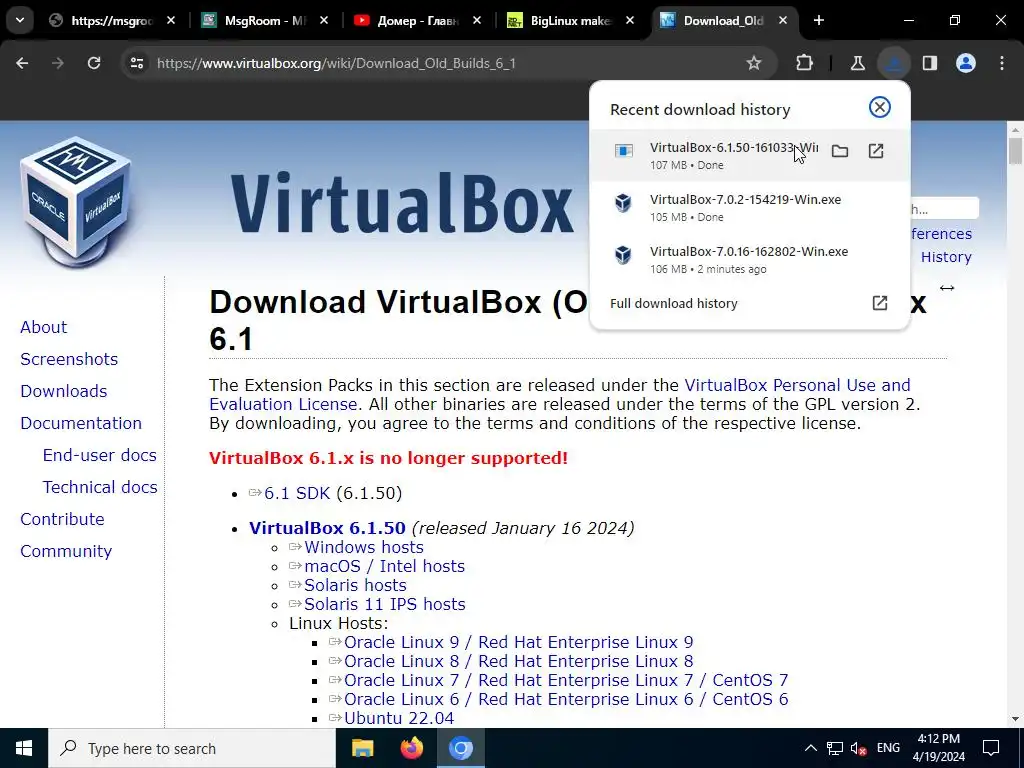Download Ubuntu 22.04 build
The height and width of the screenshot is (768, 1024).
(399, 718)
